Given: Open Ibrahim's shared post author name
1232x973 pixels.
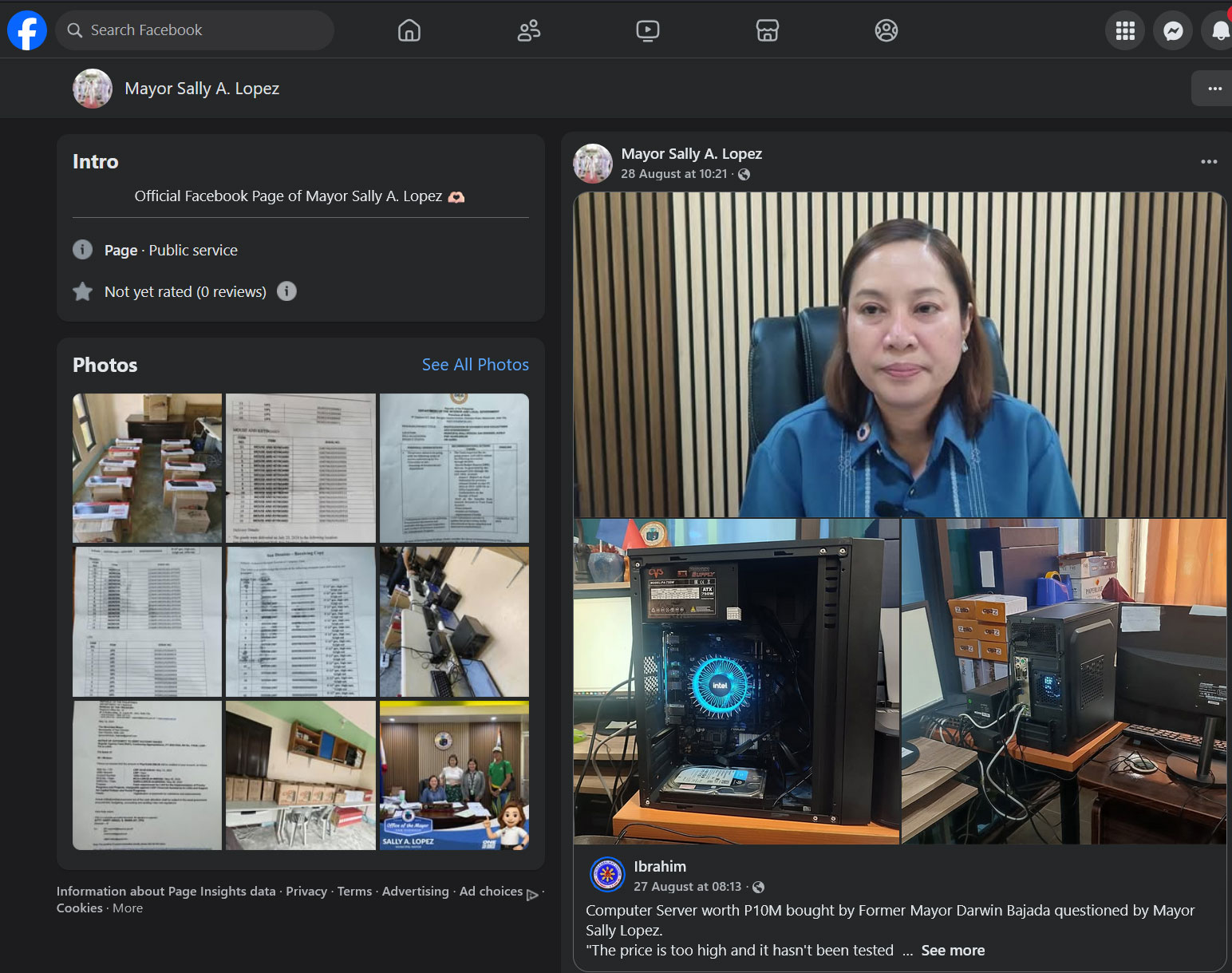Looking at the screenshot, I should click(x=660, y=867).
